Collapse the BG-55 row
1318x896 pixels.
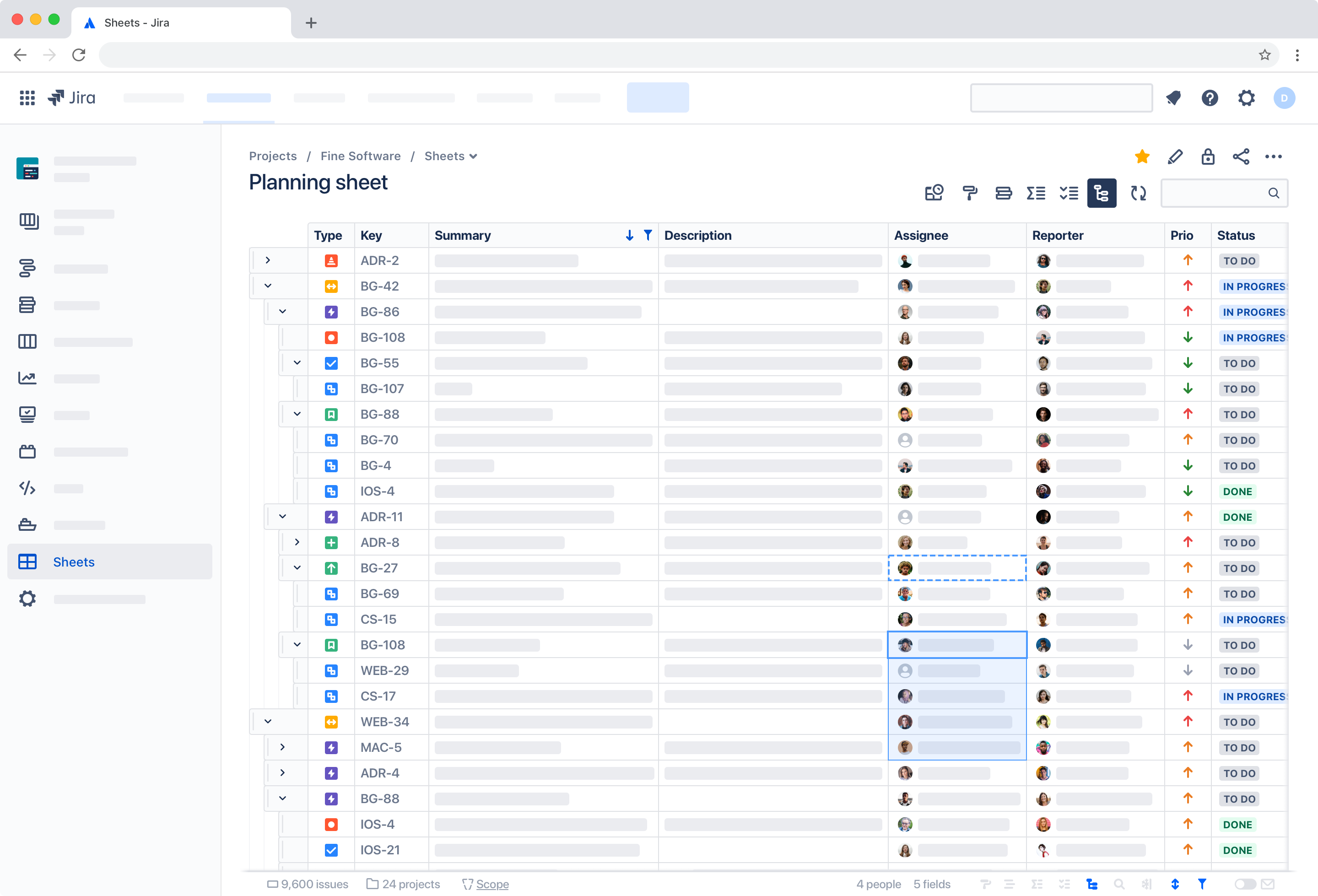pos(297,362)
